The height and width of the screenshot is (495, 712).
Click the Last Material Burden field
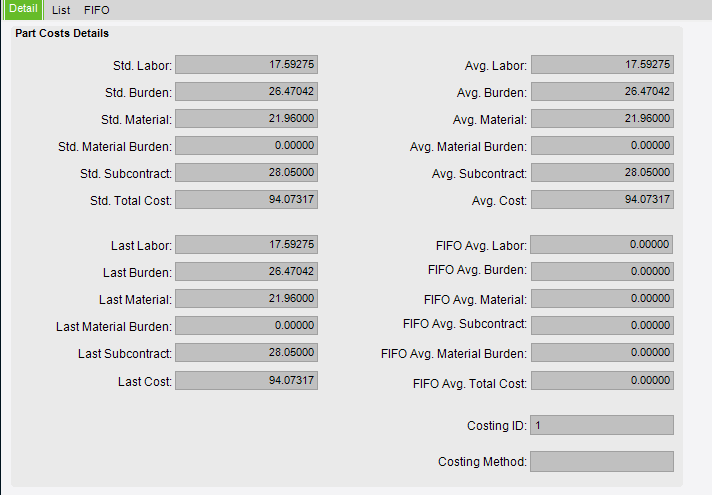coord(247,326)
